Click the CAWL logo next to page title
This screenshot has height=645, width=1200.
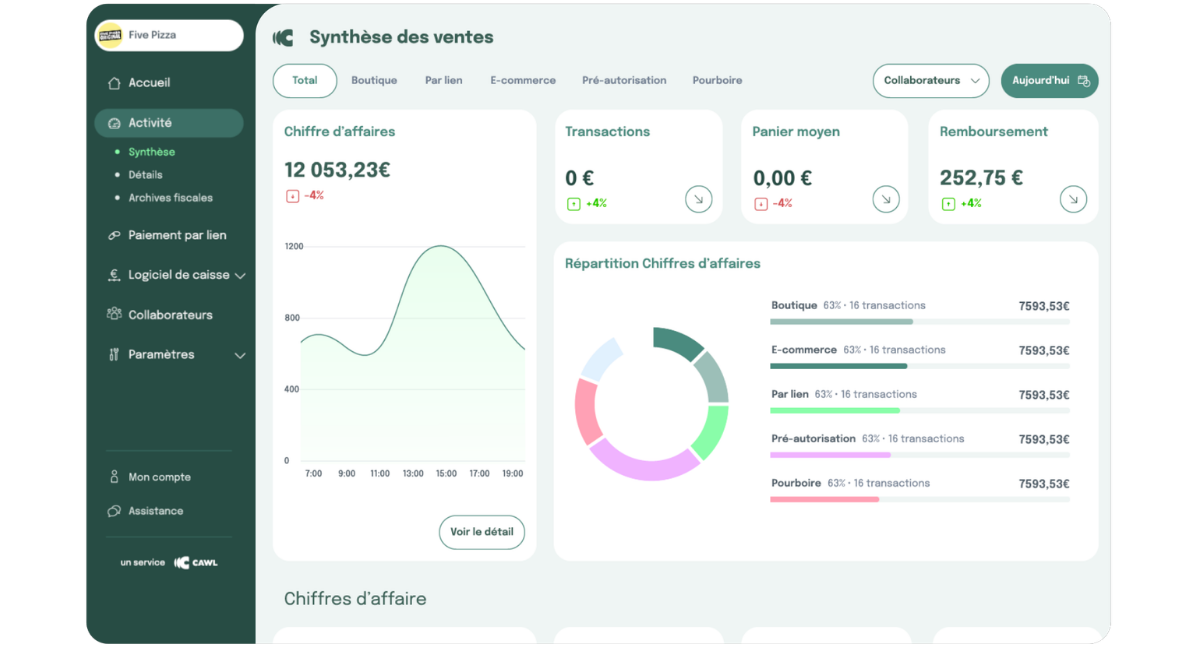(x=283, y=37)
